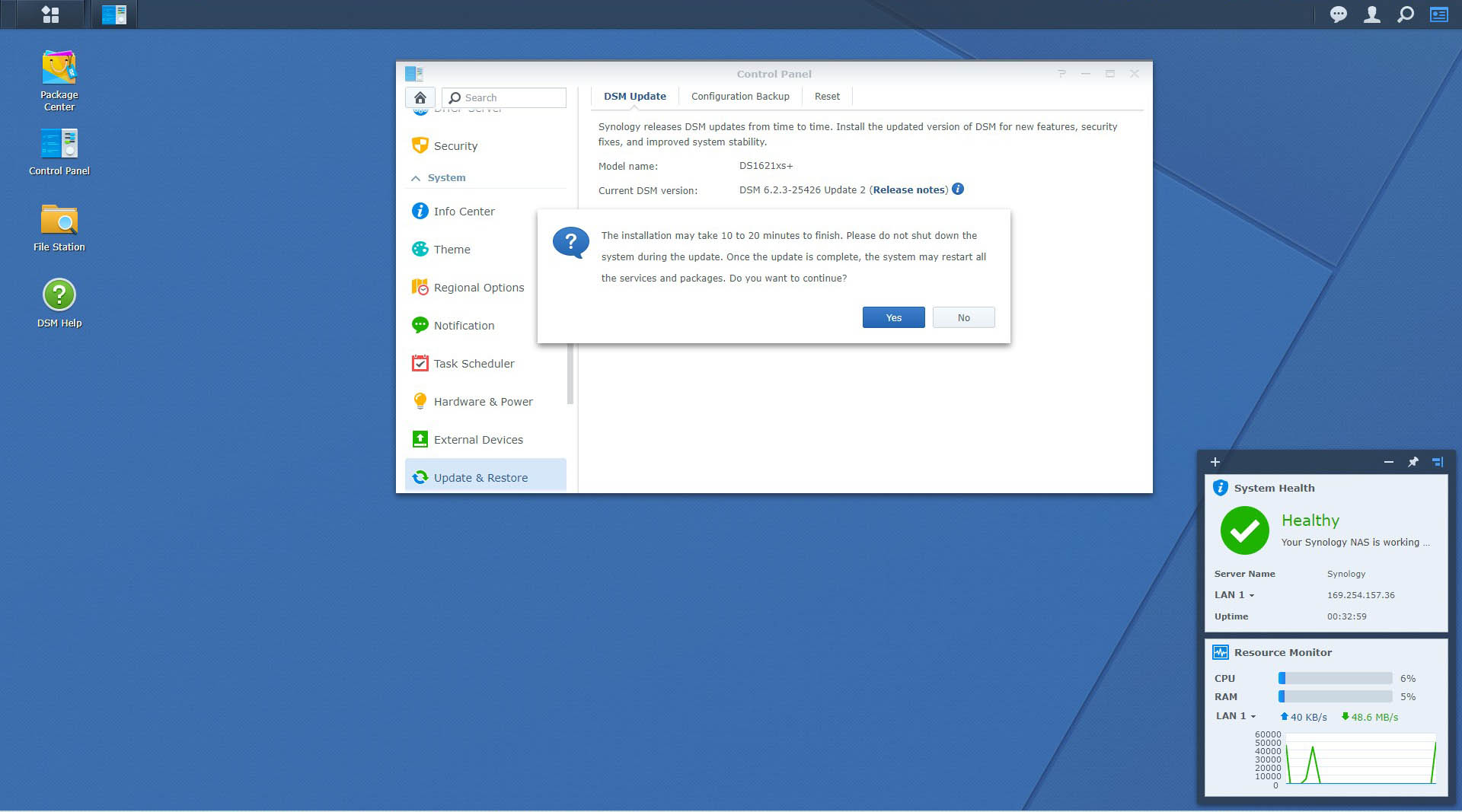Viewport: 1462px width, 812px height.
Task: Click the green Healthy checkmark icon
Action: tap(1244, 530)
